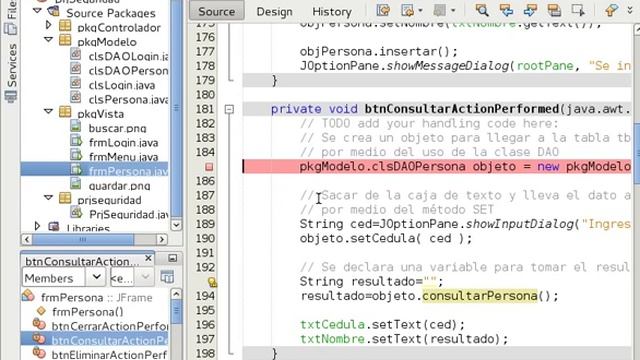Click the lightbulb hint at line 193

point(212,282)
